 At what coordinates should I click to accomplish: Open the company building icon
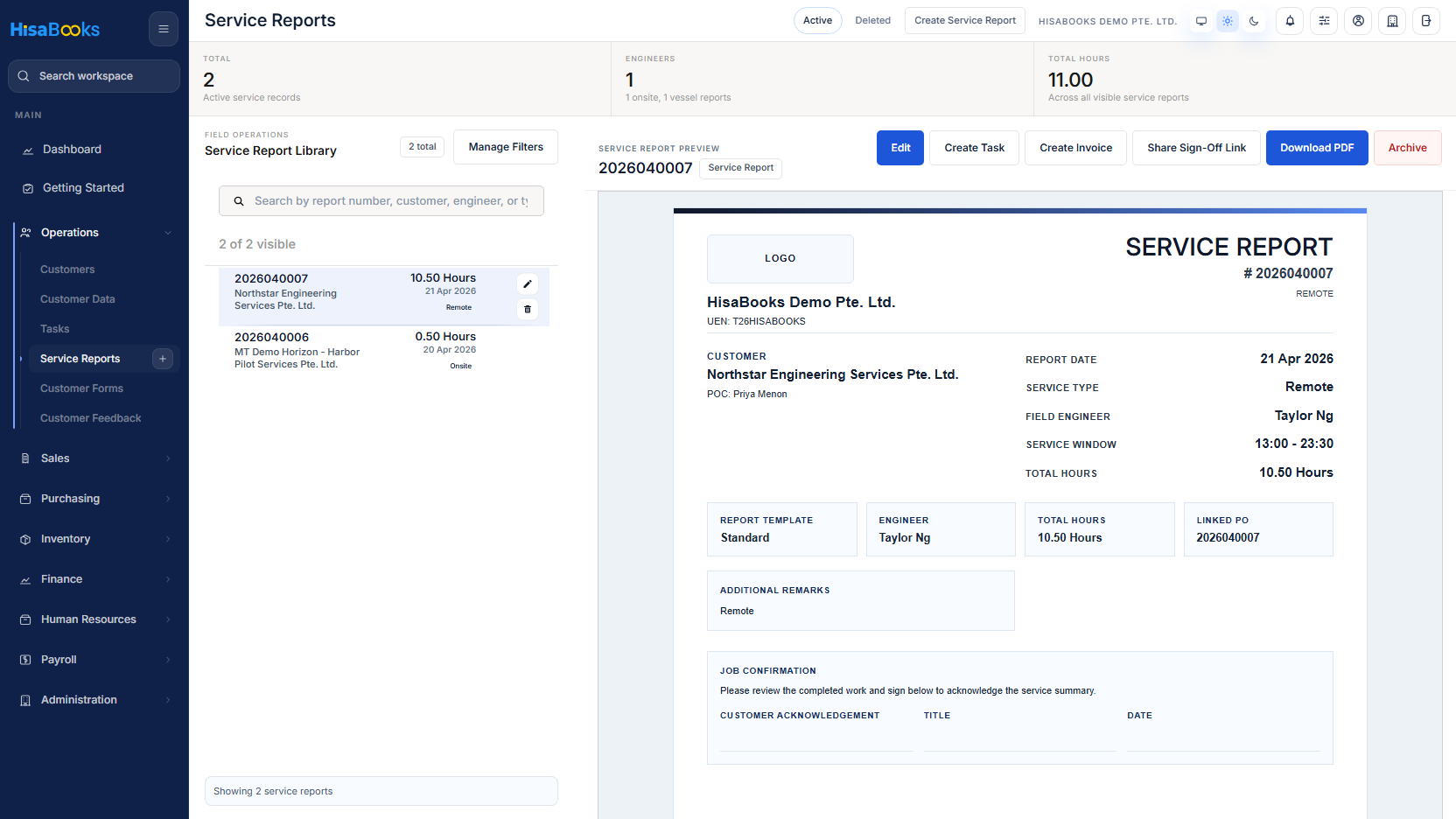tap(1392, 21)
